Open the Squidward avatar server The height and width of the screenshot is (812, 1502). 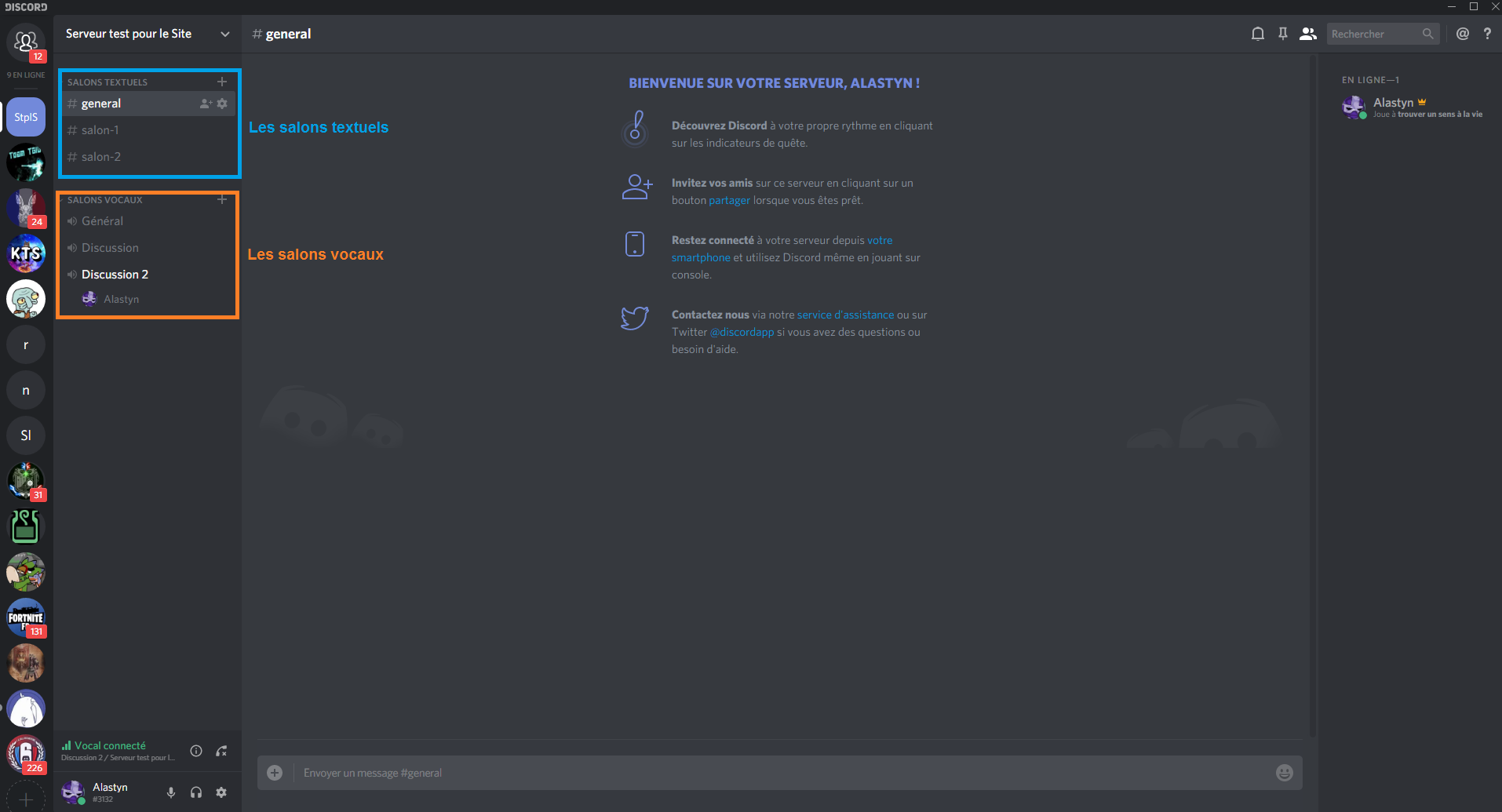pos(26,299)
